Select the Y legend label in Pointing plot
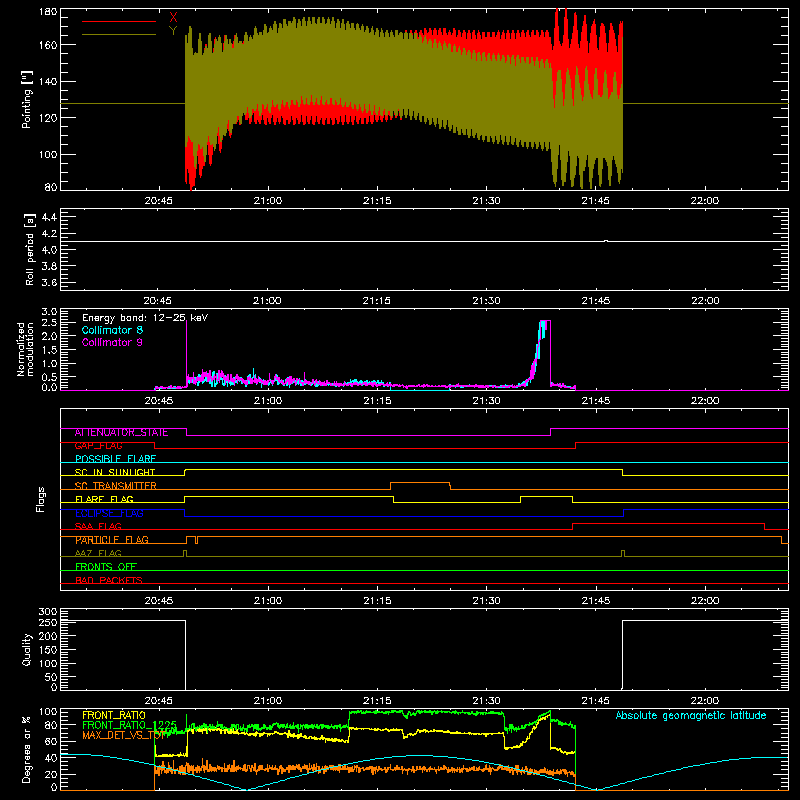The image size is (800, 800). point(173,31)
